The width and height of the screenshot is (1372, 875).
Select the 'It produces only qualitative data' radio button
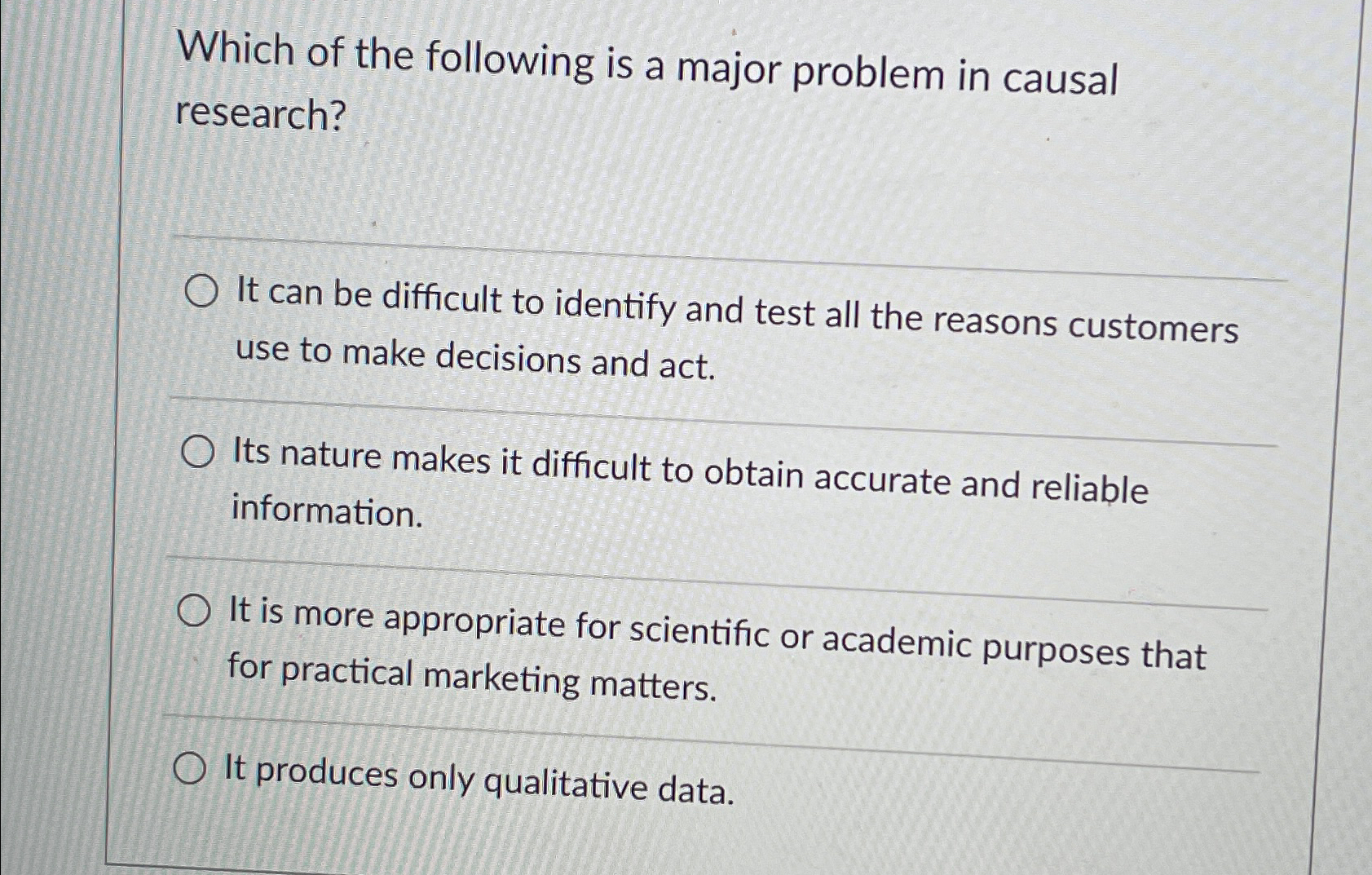coord(191,767)
